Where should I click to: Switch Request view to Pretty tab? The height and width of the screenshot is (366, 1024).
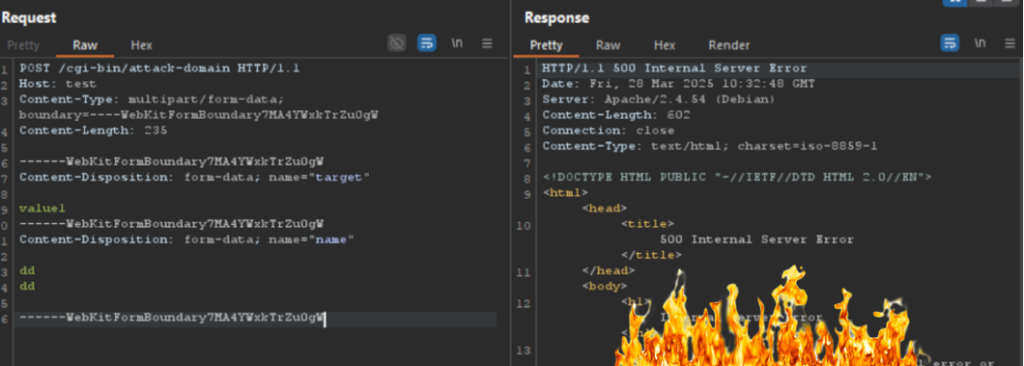[24, 45]
